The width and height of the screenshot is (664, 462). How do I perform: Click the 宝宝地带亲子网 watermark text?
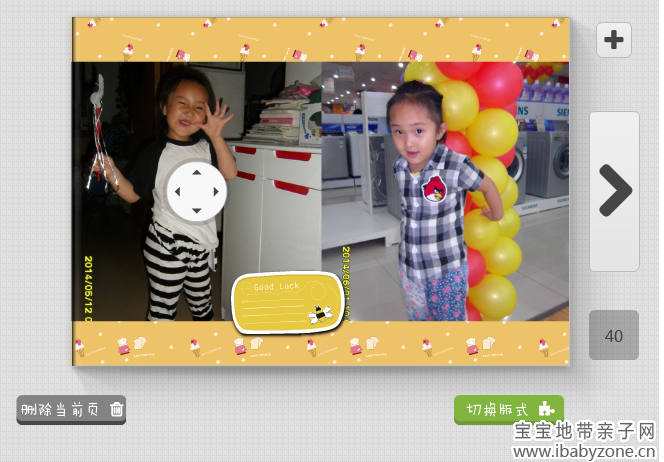click(x=584, y=432)
